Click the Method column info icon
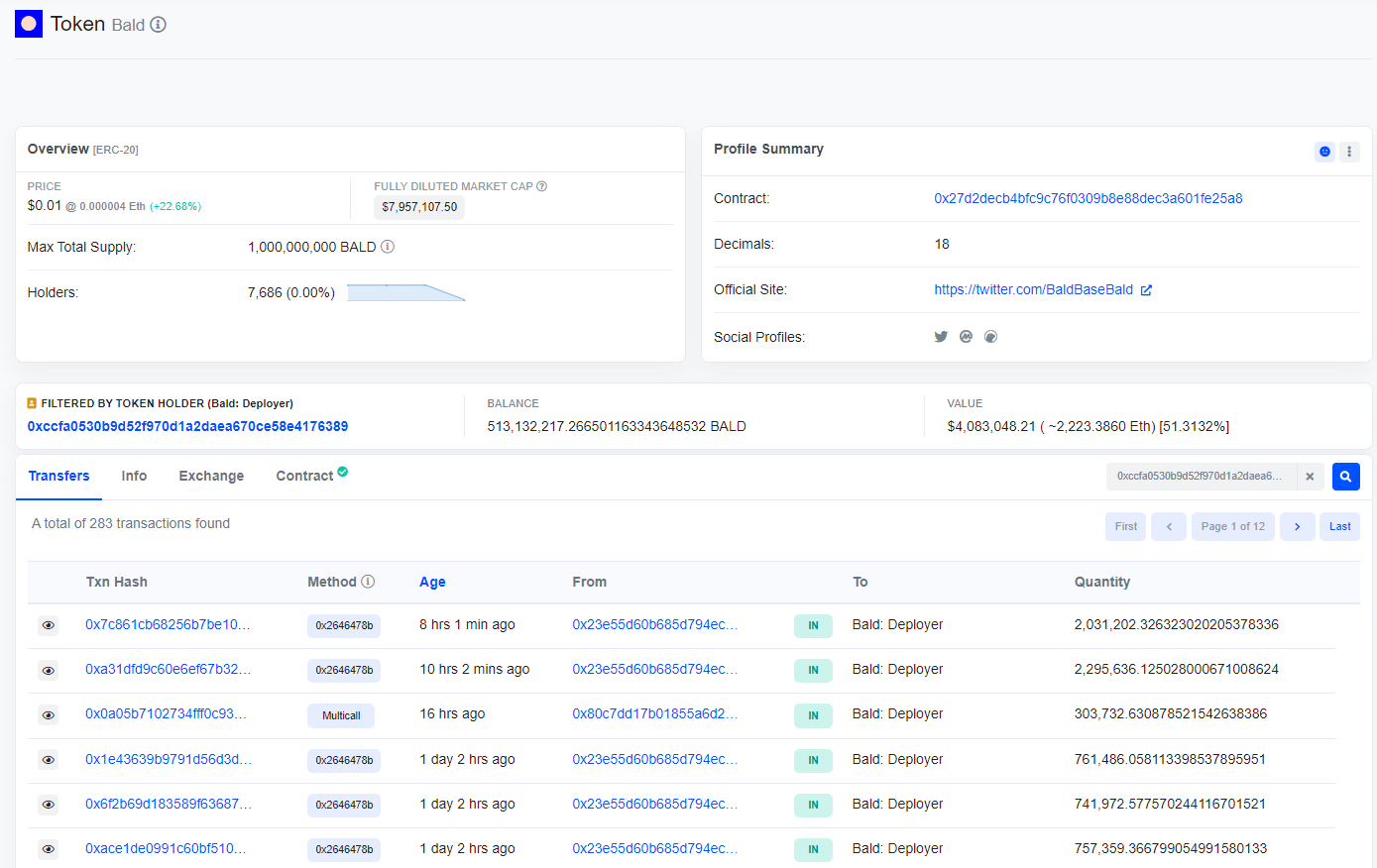The width and height of the screenshot is (1377, 868). tap(368, 582)
